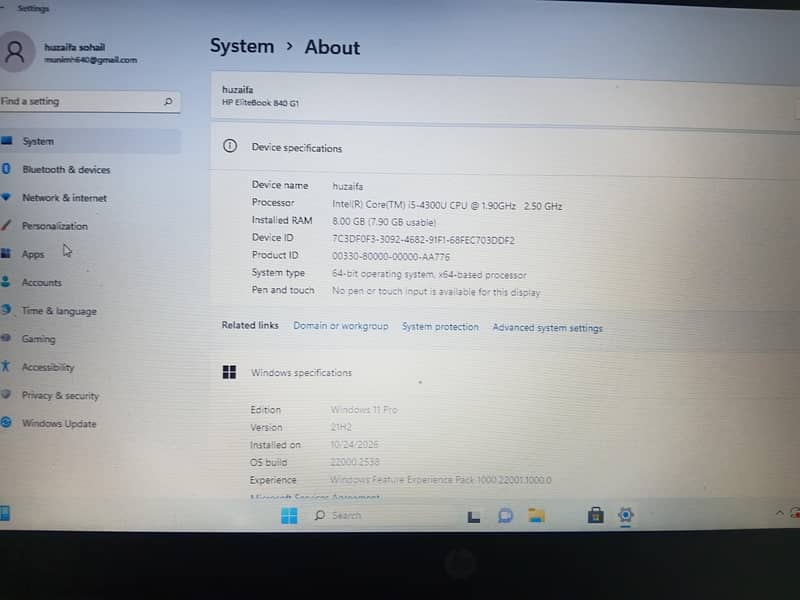800x600 pixels.
Task: Click the Personalization brush icon
Action: (6, 224)
